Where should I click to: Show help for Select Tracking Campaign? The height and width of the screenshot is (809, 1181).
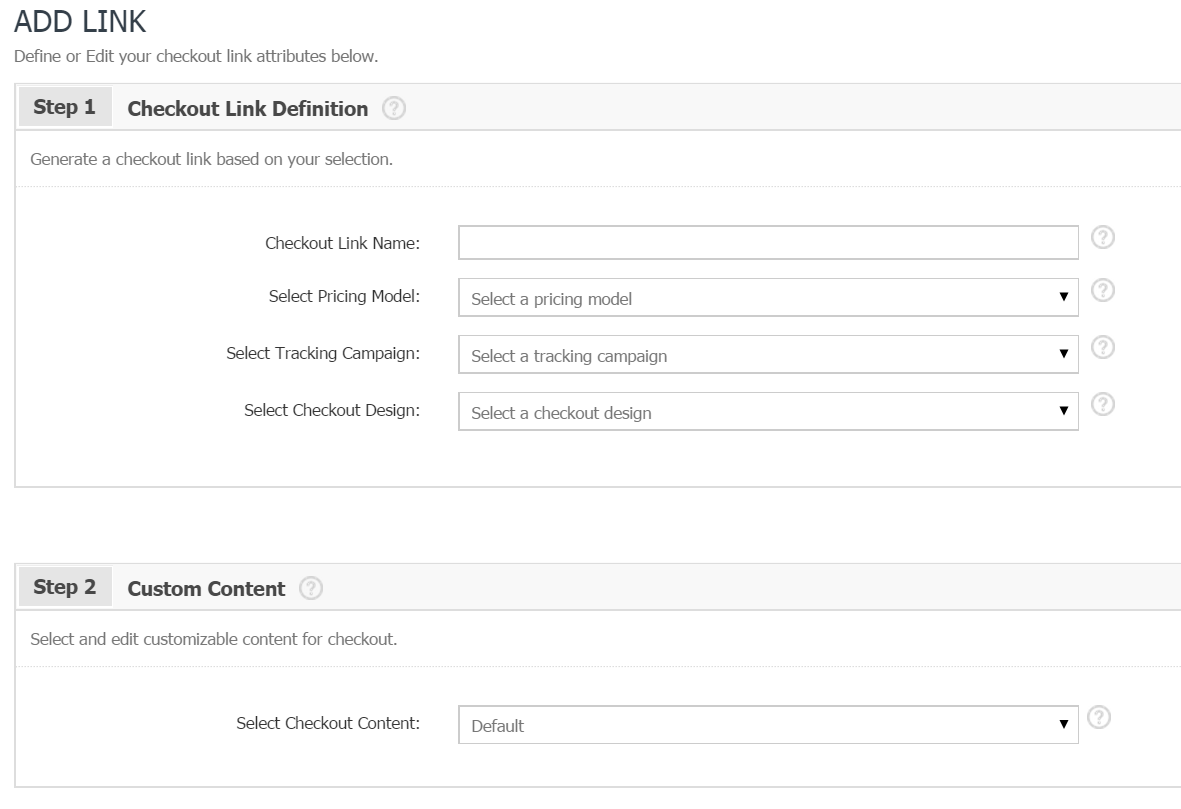pyautogui.click(x=1102, y=347)
